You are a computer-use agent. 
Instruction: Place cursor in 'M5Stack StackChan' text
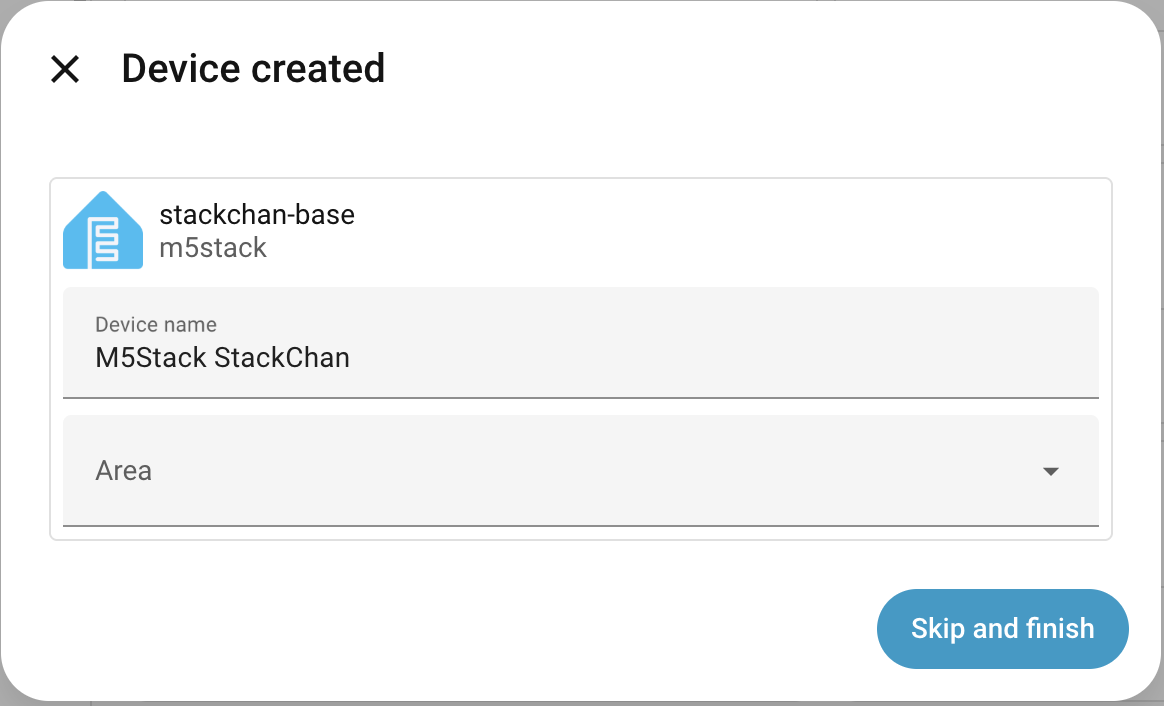point(222,358)
